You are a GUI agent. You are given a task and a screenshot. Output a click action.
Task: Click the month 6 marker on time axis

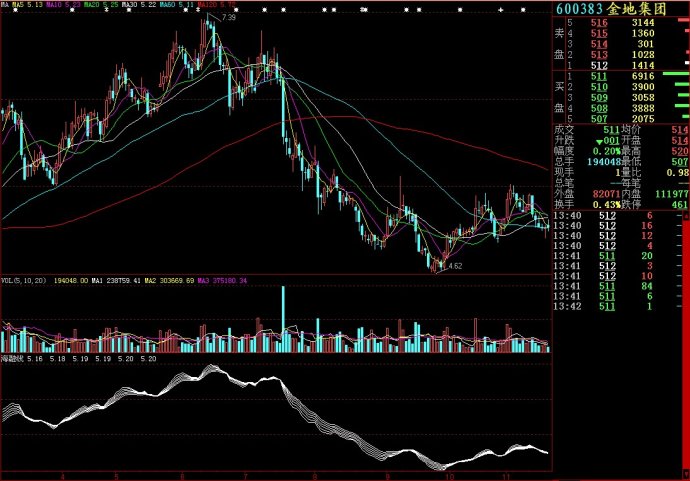[182, 476]
